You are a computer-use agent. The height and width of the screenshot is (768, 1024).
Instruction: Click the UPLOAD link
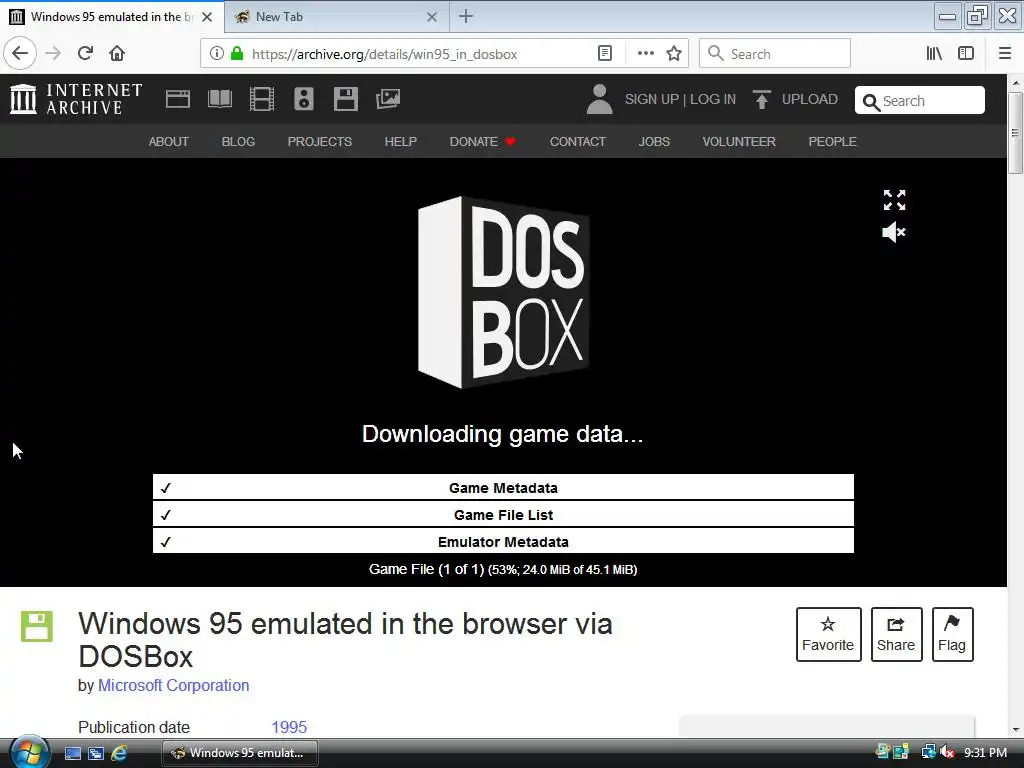[795, 99]
